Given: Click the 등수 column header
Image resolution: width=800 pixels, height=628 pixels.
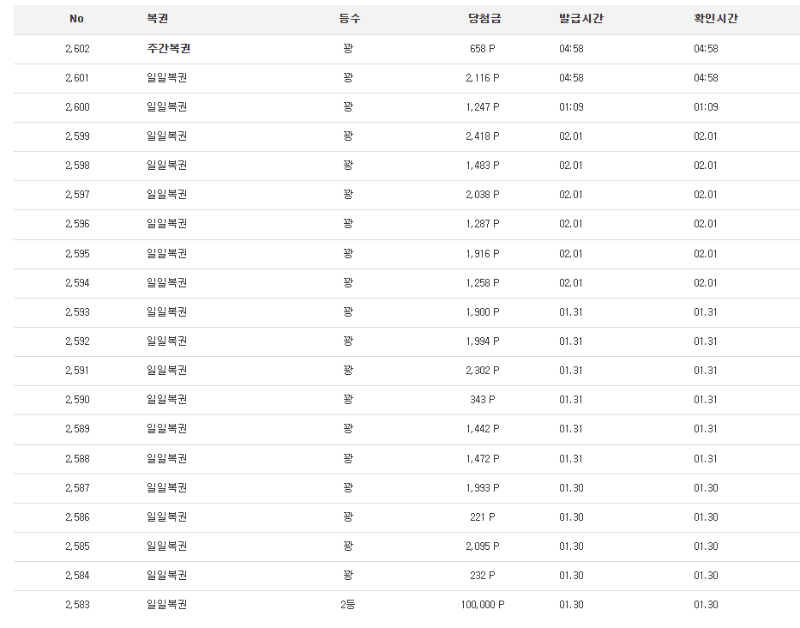Looking at the screenshot, I should point(349,18).
